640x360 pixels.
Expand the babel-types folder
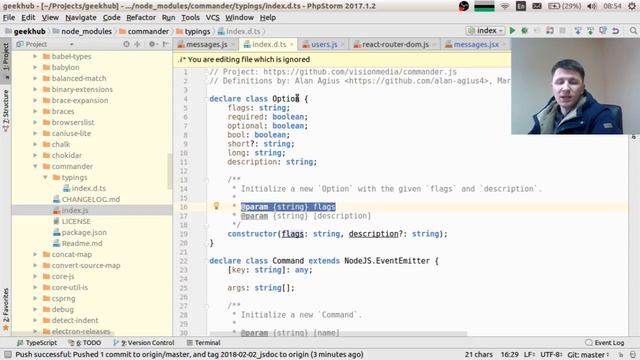36,56
